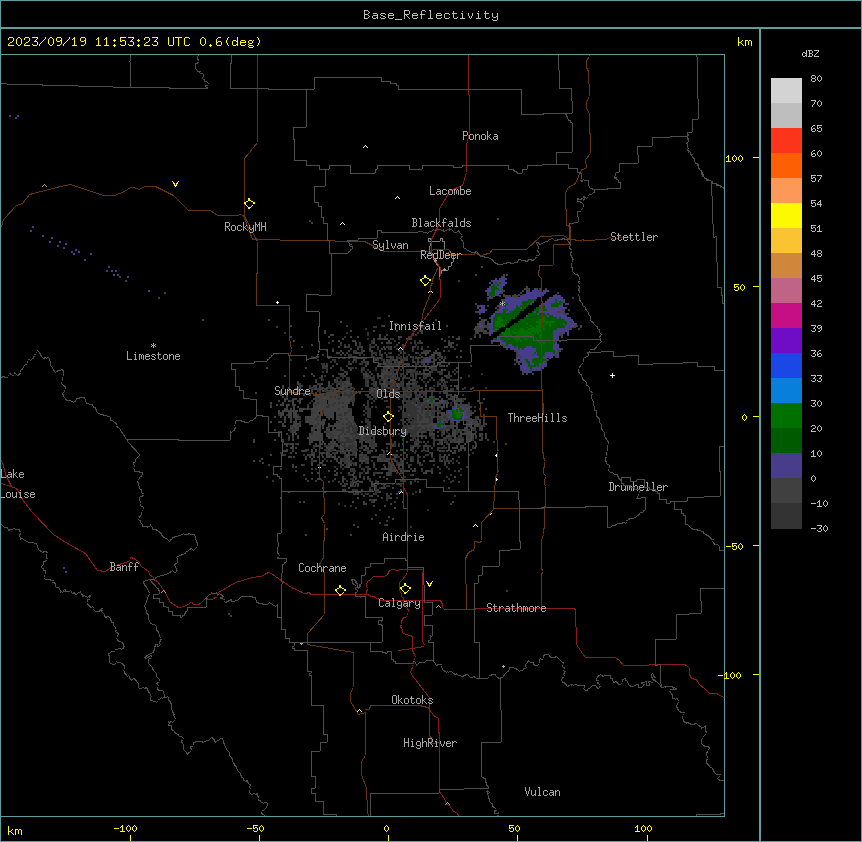Click the -50 tick on right km axis
This screenshot has height=842, width=862.
pos(734,546)
